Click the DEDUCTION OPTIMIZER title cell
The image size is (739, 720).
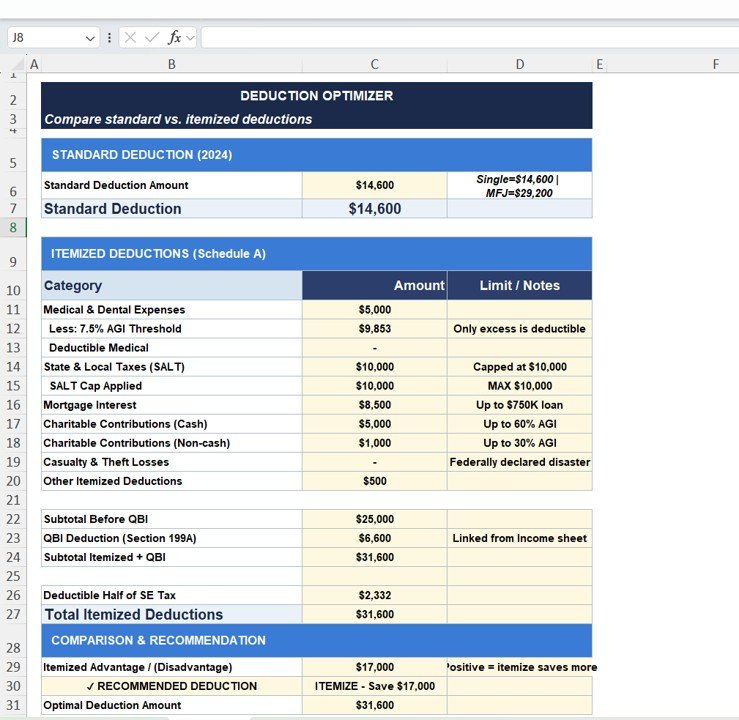(317, 96)
